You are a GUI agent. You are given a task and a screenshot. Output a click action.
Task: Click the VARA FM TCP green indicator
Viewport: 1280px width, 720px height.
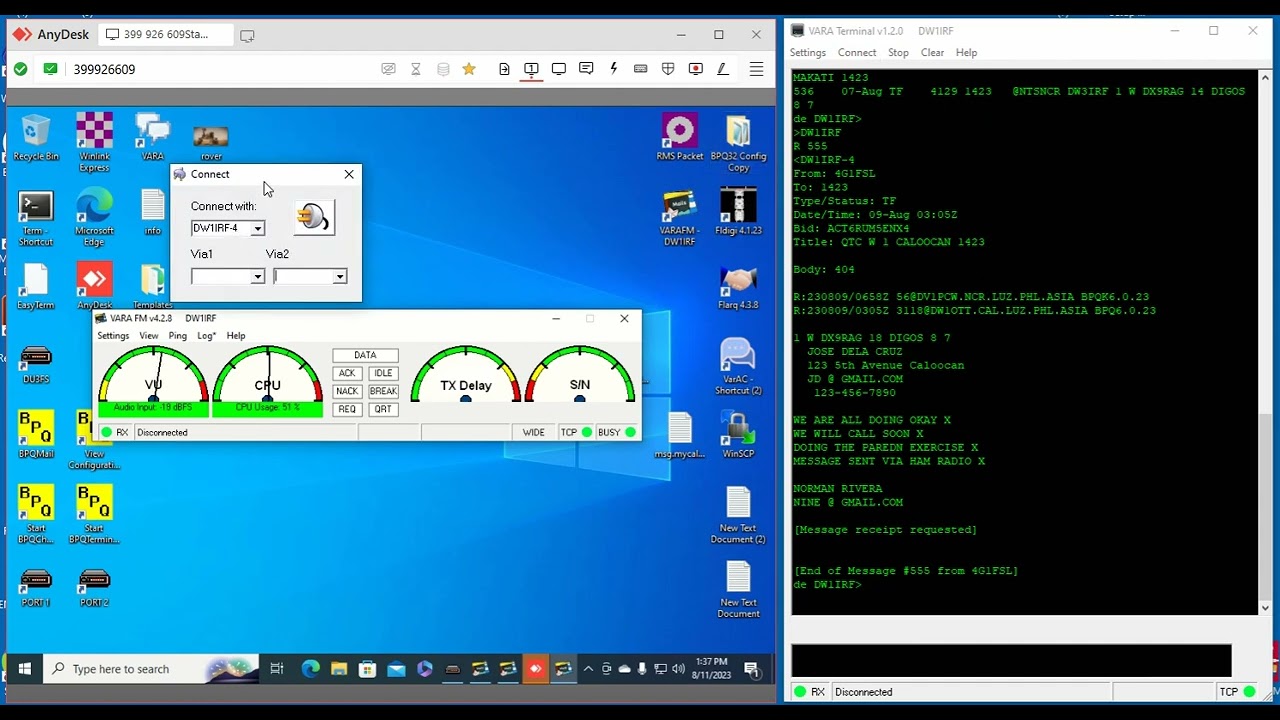point(587,433)
